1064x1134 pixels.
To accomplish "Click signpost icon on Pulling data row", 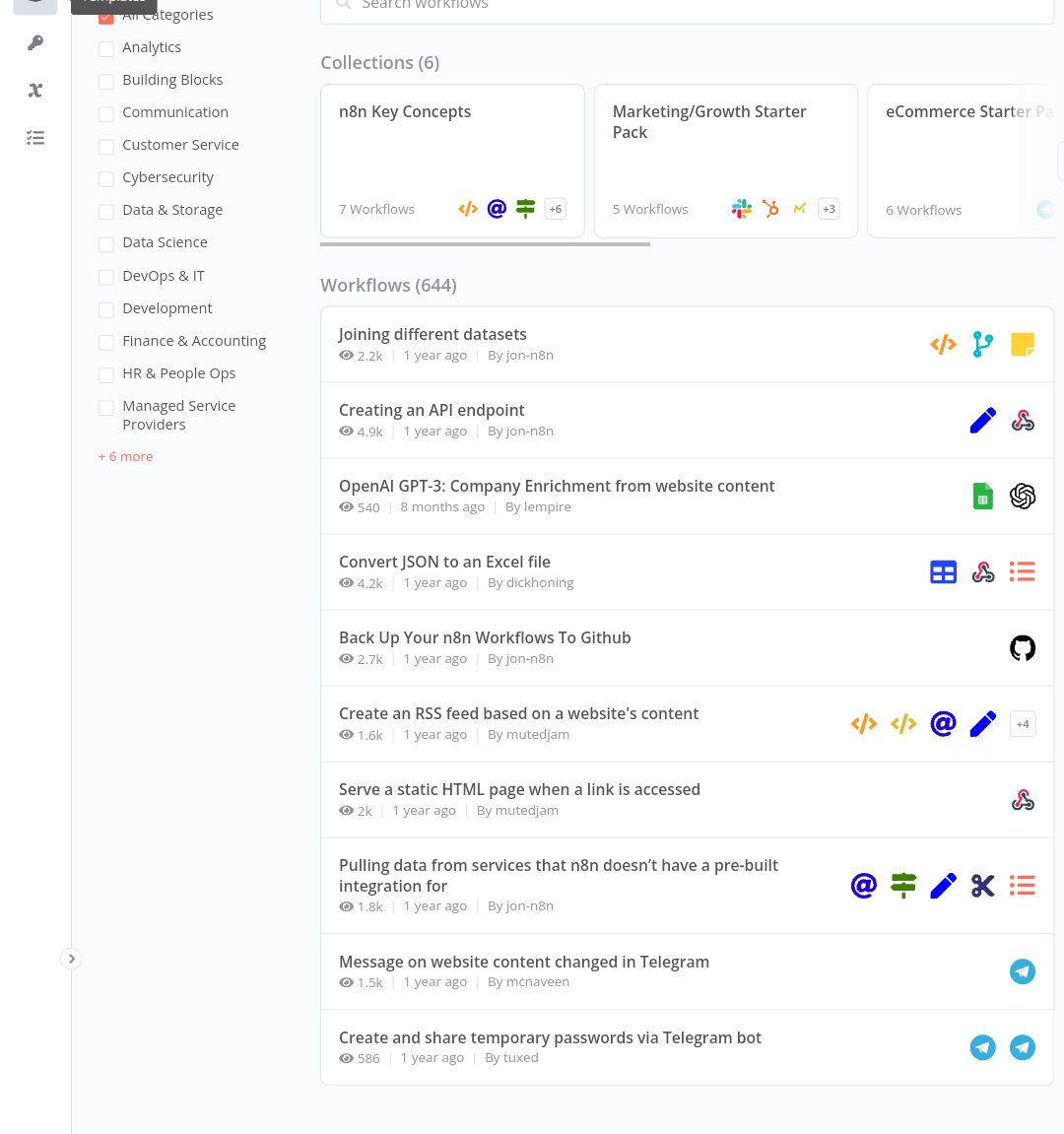I will click(903, 886).
